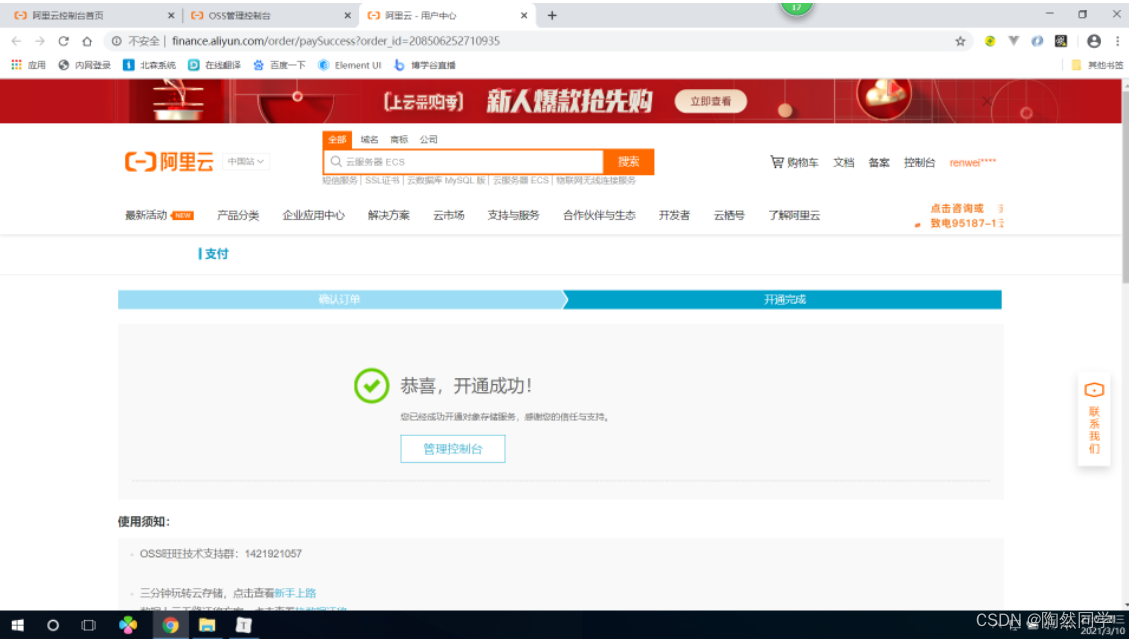This screenshot has width=1129, height=639.
Task: Select the 商标 search category tab
Action: coord(399,139)
